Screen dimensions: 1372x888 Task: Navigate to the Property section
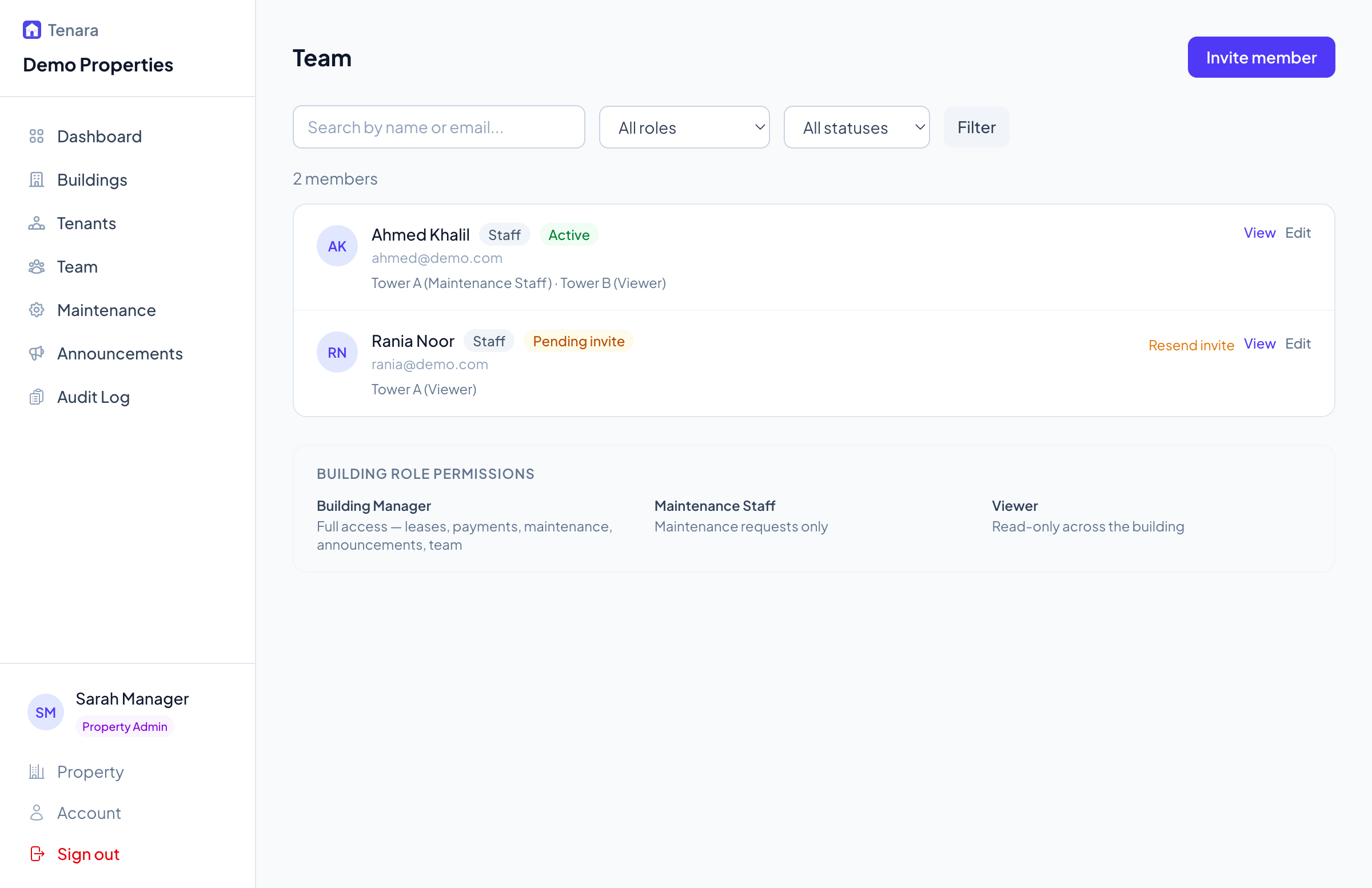click(x=90, y=771)
